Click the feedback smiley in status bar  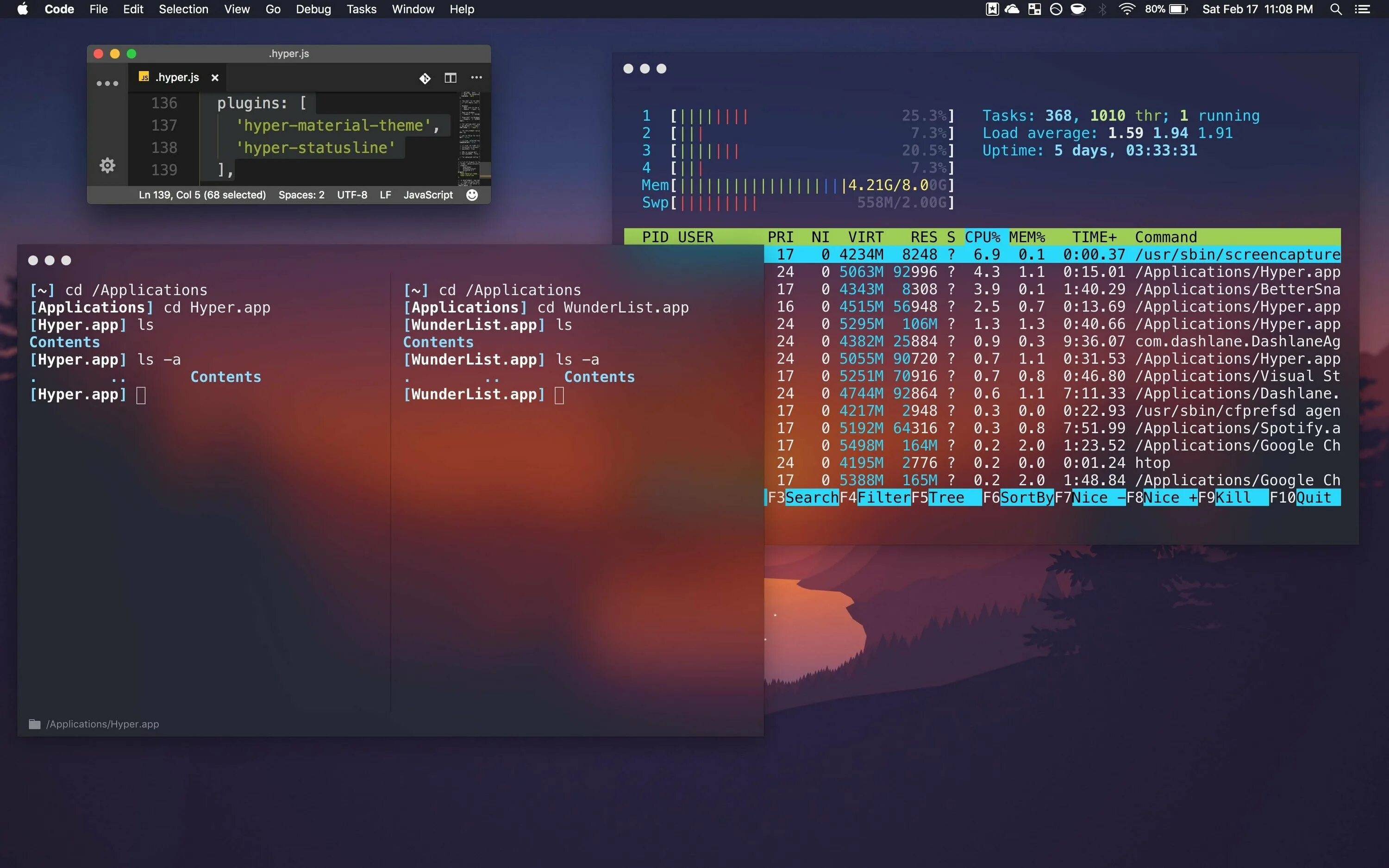click(472, 195)
